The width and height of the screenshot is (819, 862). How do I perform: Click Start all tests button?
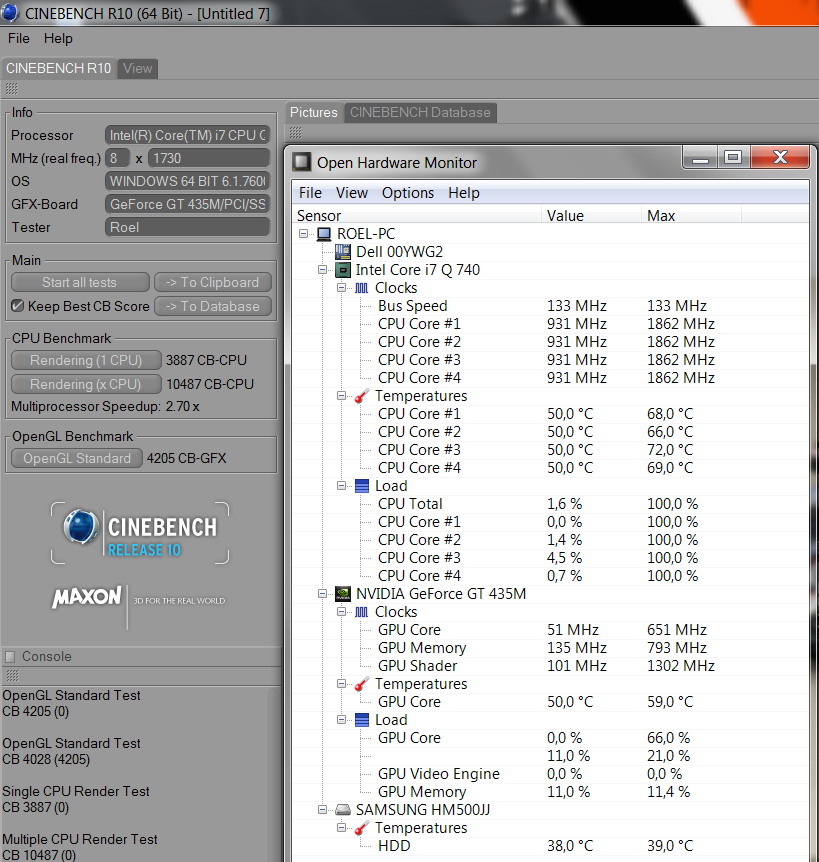pos(80,282)
